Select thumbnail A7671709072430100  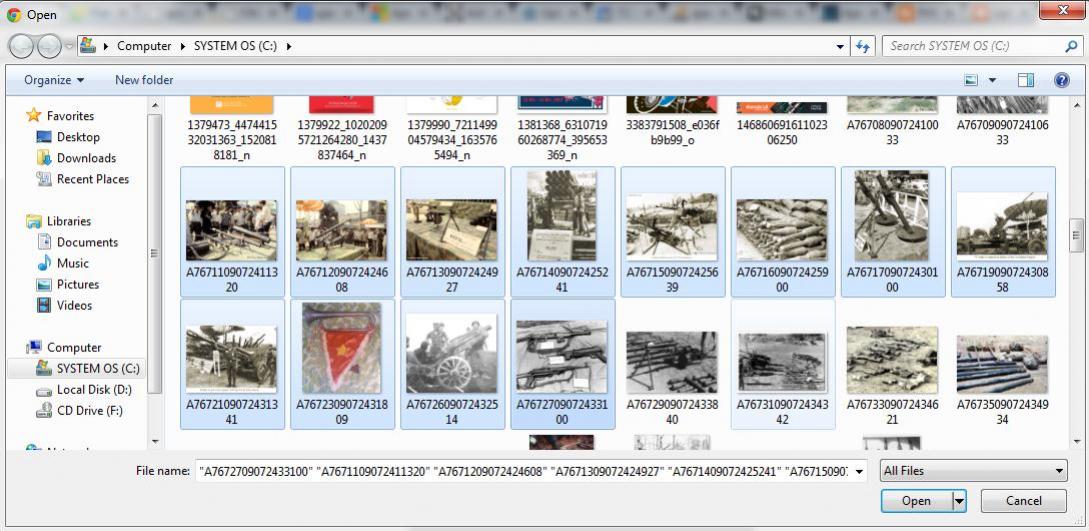892,231
